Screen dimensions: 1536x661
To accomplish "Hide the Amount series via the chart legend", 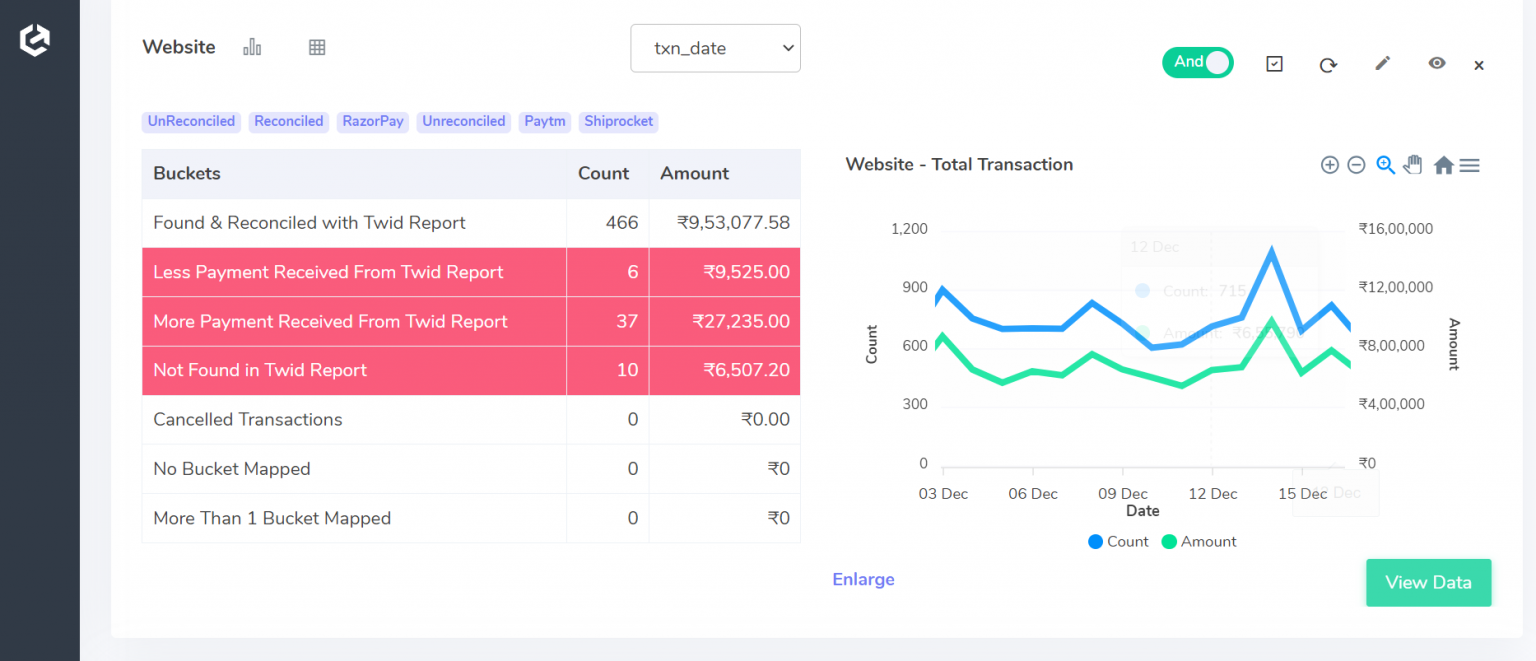I will coord(1199,541).
